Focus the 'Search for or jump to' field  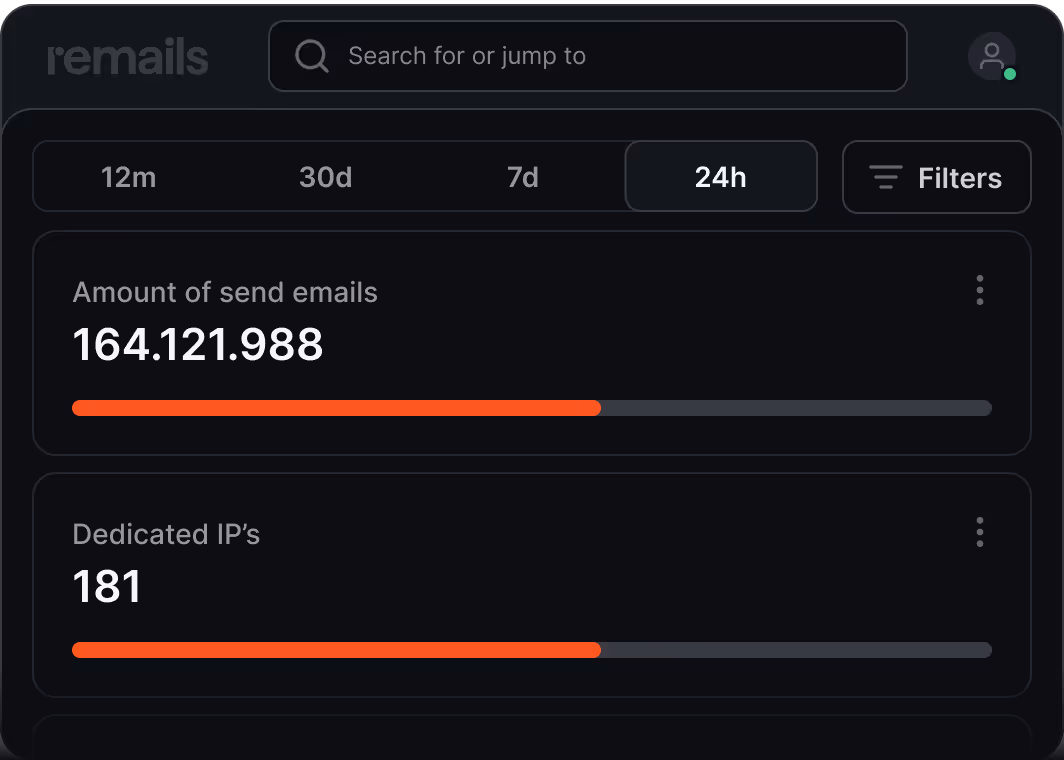(x=588, y=56)
